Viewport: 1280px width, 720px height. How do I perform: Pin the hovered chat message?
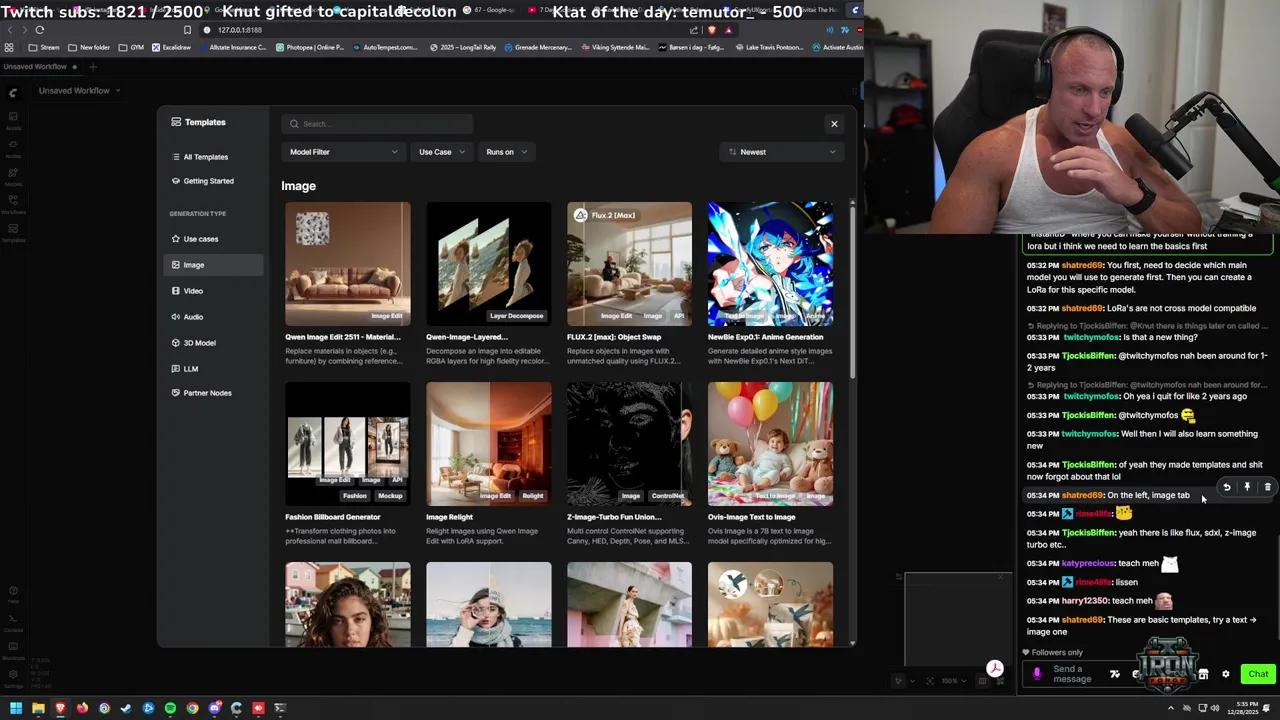point(1247,487)
